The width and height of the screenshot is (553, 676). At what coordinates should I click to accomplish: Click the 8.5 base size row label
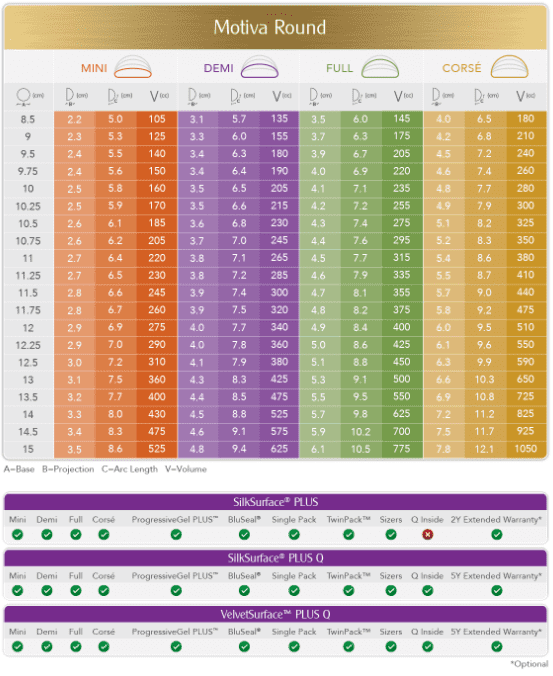[28, 119]
